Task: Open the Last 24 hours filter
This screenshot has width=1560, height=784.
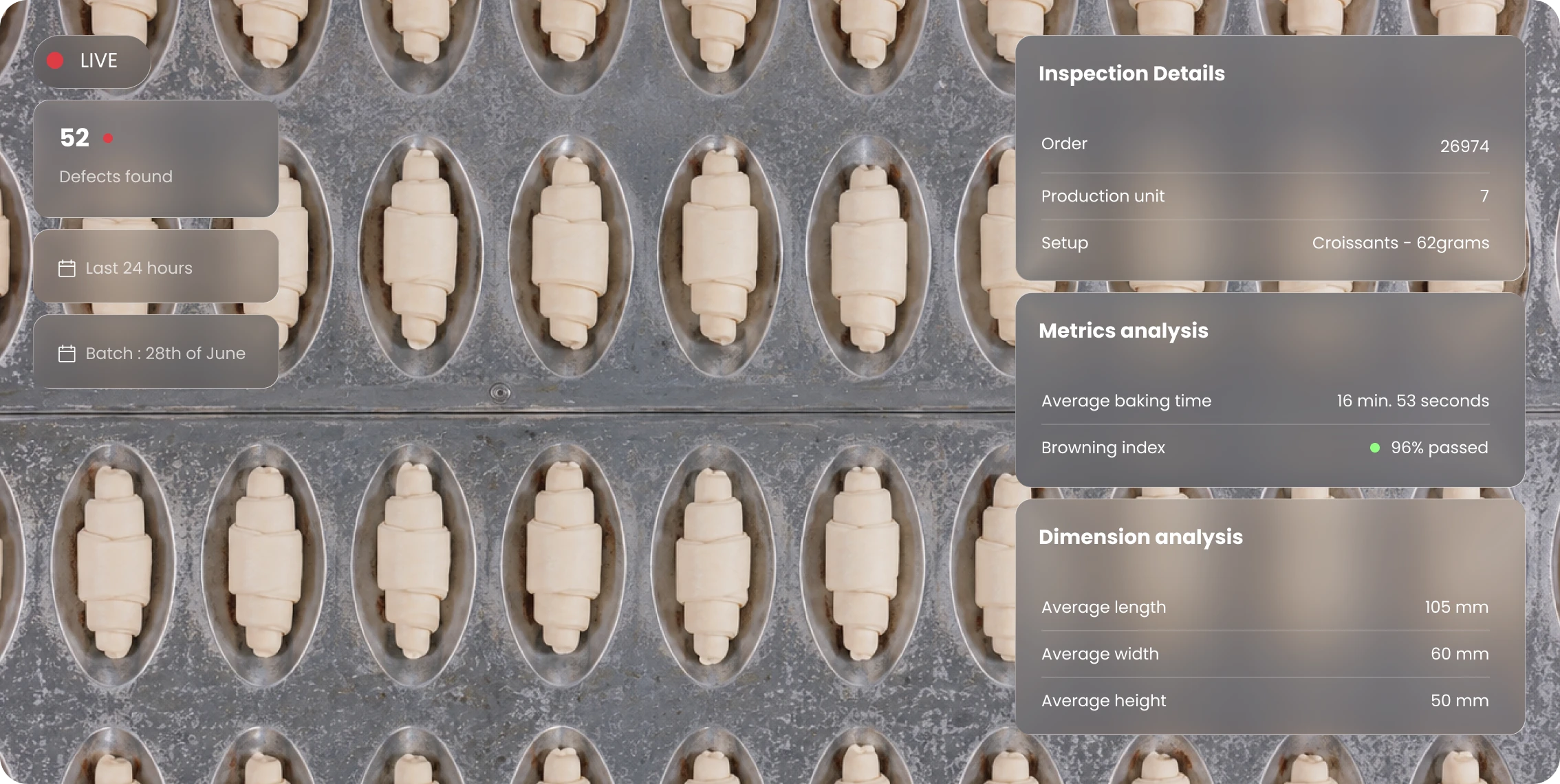Action: point(156,267)
